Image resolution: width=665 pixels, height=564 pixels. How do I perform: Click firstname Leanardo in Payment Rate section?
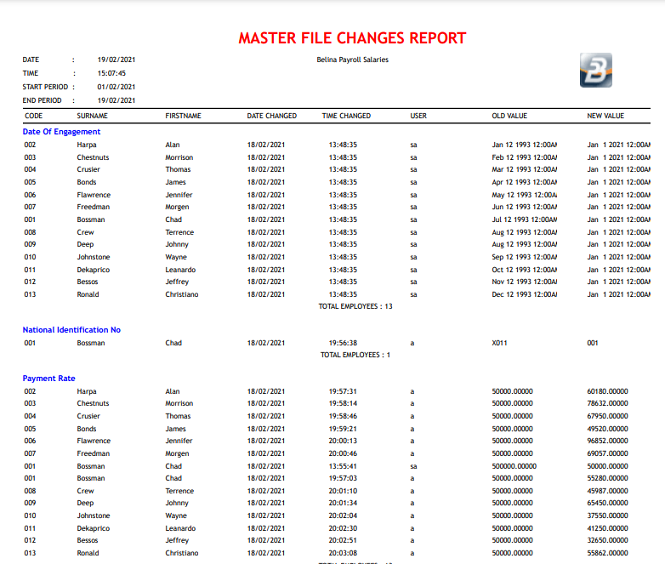(180, 528)
